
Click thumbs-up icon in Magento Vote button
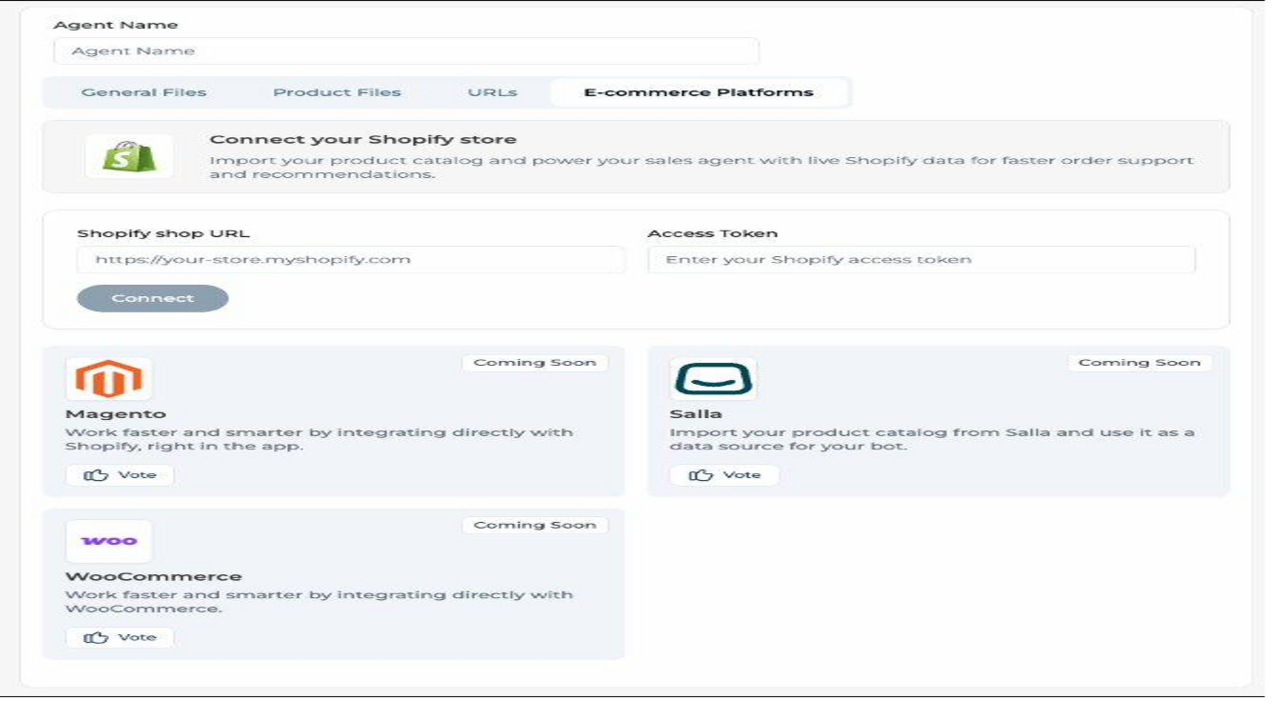pos(96,475)
